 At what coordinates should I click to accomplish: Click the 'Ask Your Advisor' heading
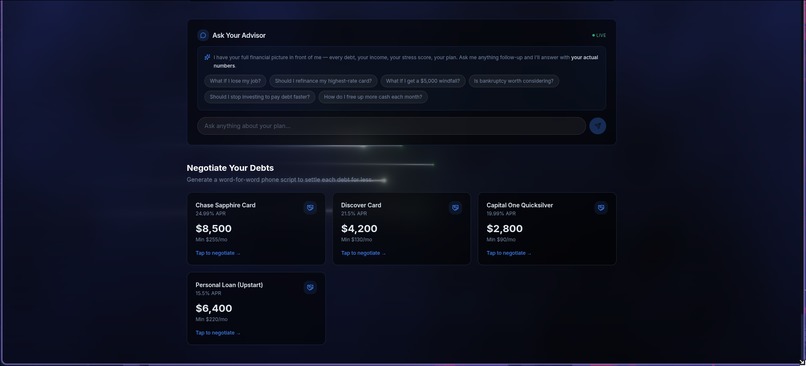(x=239, y=35)
